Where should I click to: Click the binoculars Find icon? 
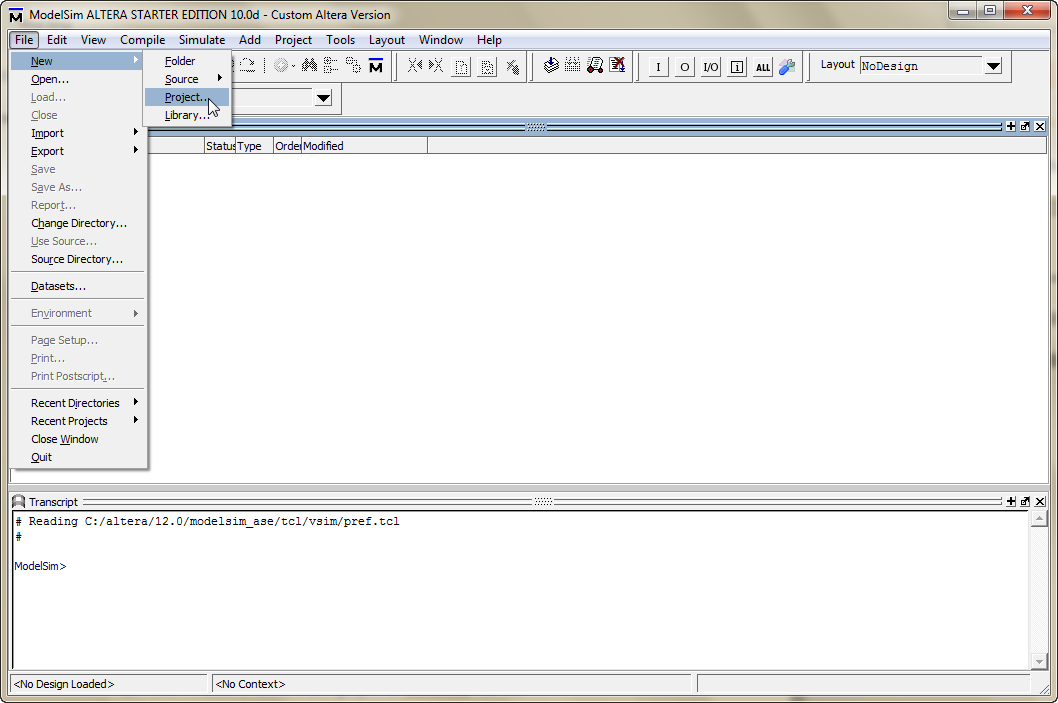tap(310, 65)
